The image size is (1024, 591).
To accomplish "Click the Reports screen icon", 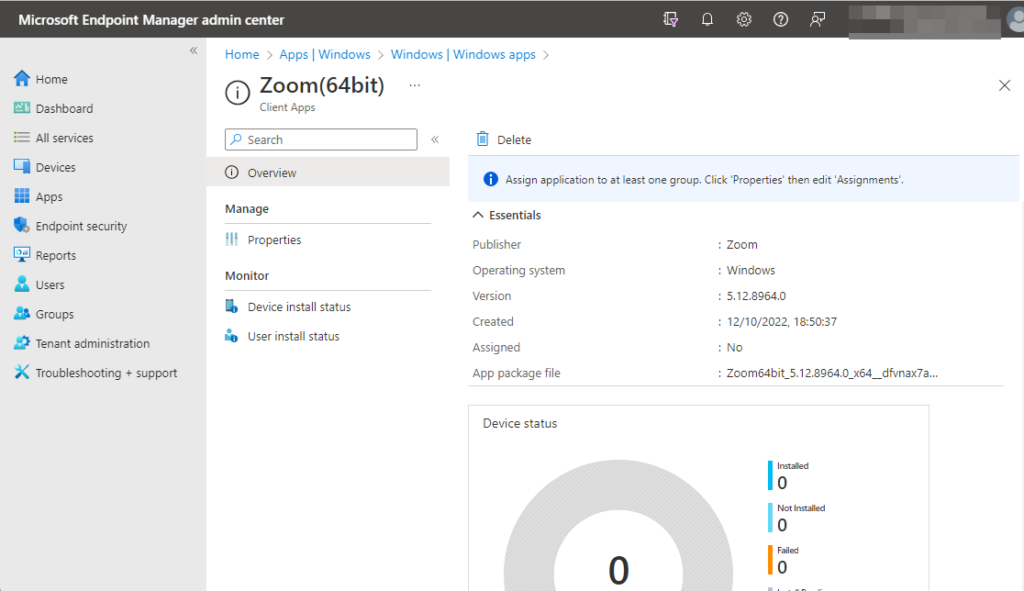I will tap(22, 255).
